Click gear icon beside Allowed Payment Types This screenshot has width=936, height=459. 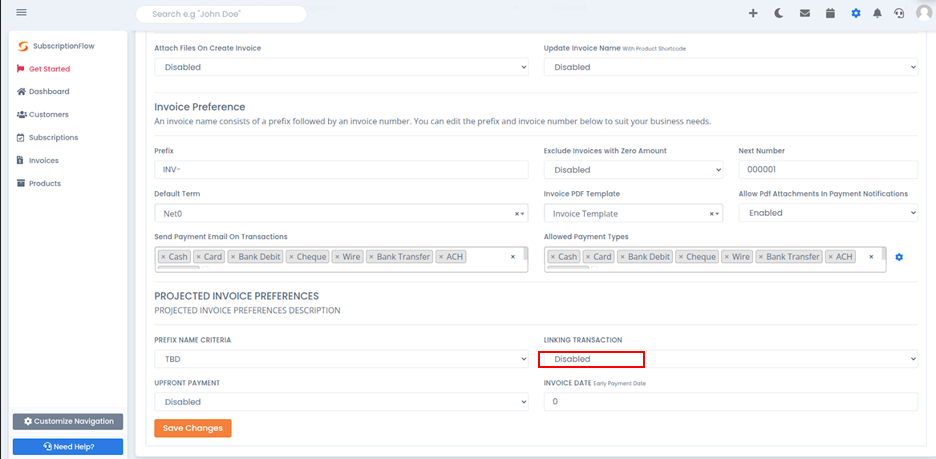click(x=899, y=257)
